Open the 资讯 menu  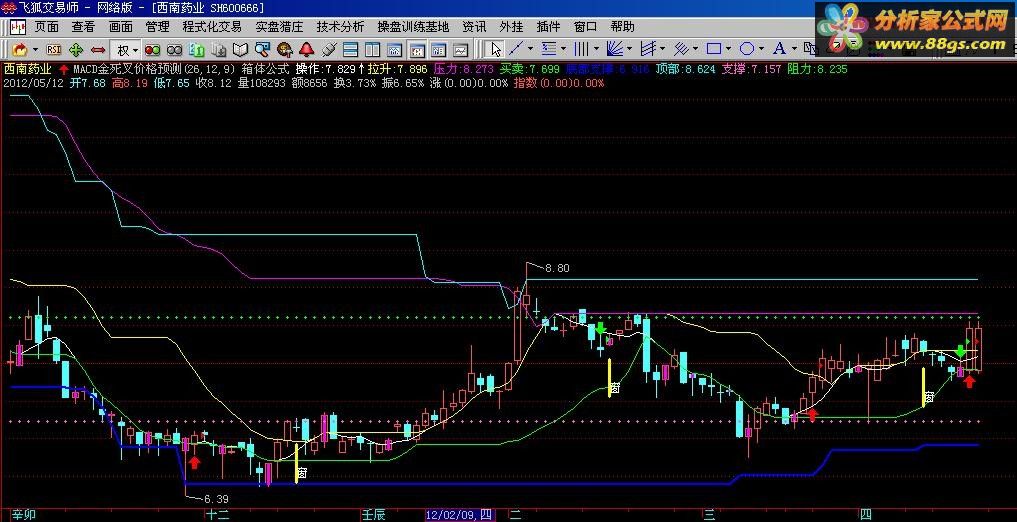(474, 27)
